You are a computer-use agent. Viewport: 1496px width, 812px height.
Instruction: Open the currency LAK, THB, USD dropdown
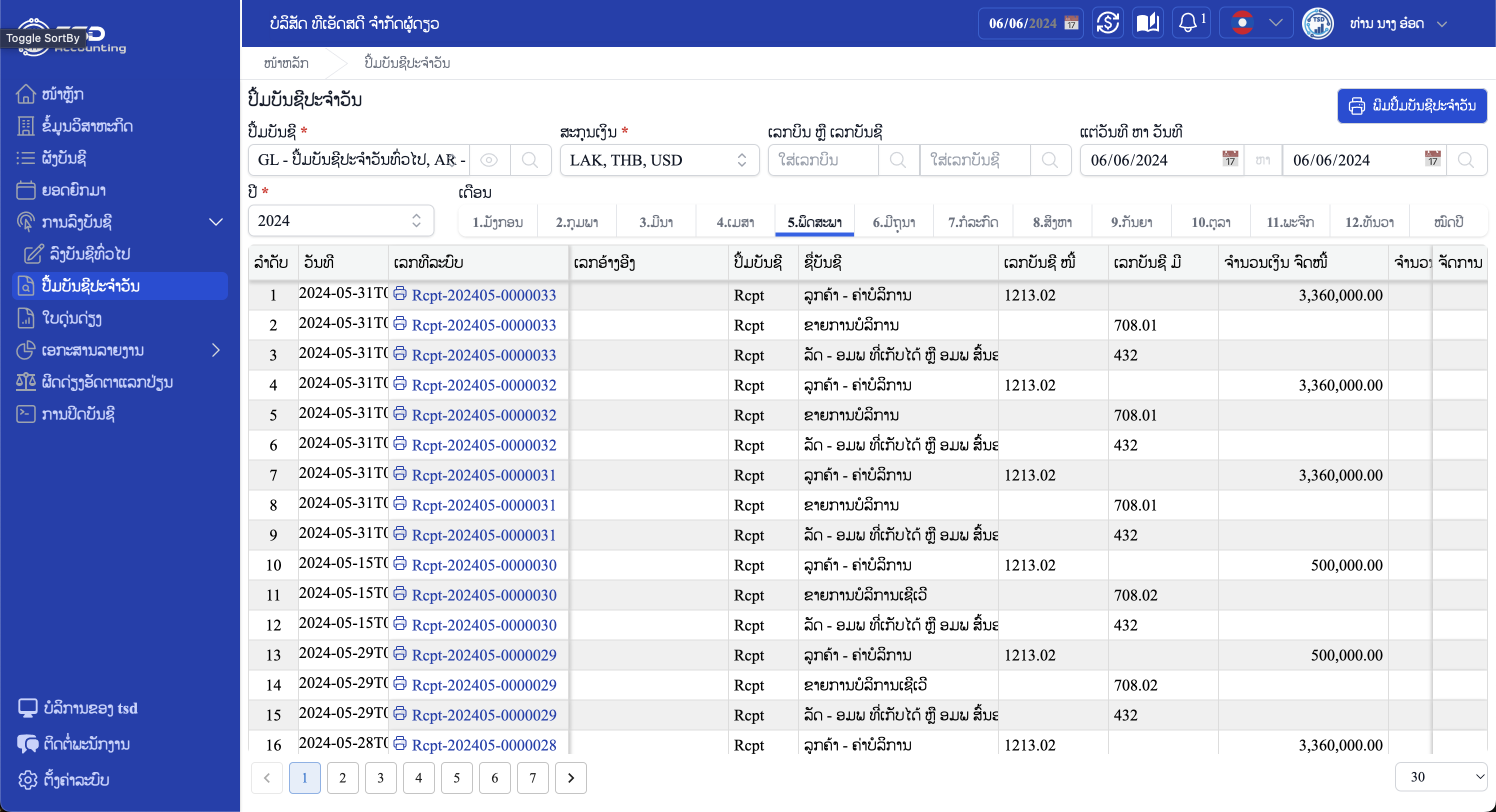pos(659,159)
